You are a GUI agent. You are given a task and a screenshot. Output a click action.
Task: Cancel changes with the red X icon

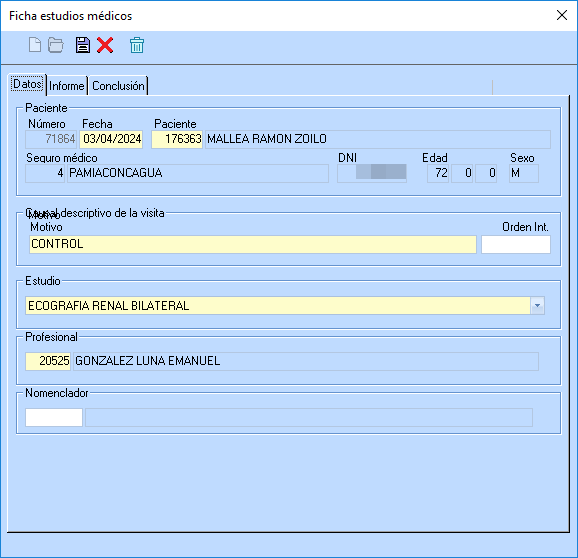click(x=105, y=45)
